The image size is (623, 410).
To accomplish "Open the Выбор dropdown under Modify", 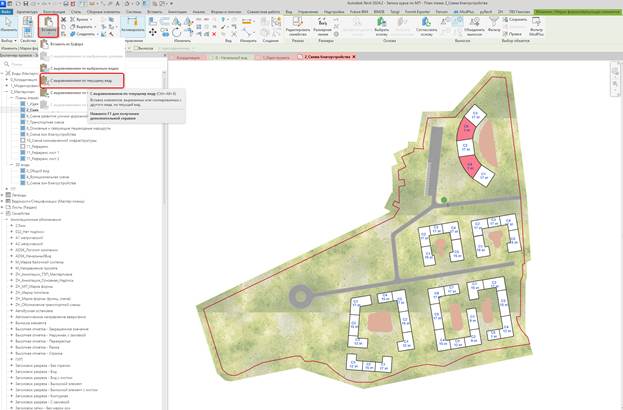I will pyautogui.click(x=9, y=41).
